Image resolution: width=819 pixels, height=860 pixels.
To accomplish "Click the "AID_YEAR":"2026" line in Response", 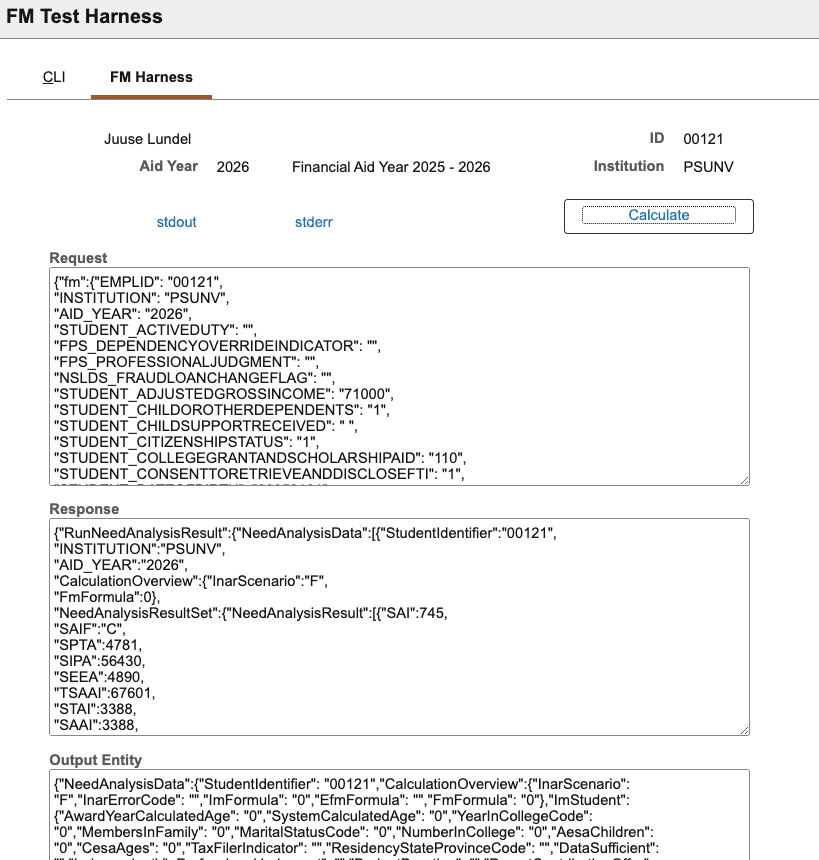I will 121,565.
